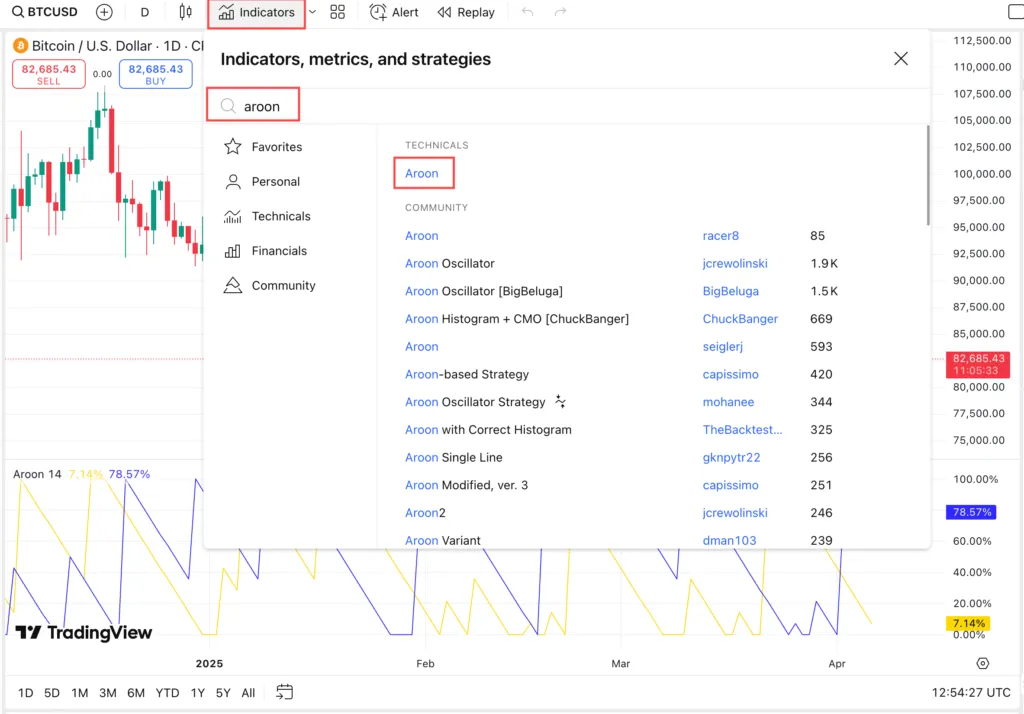Open author TheBacktest... profile

pyautogui.click(x=742, y=430)
